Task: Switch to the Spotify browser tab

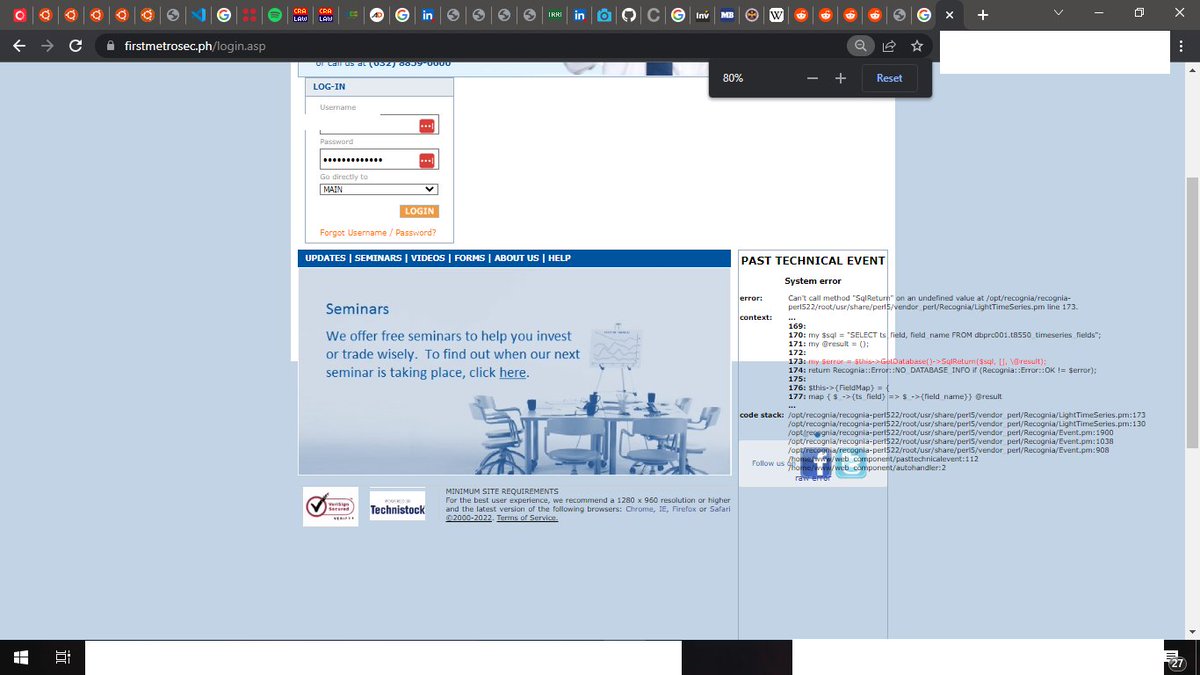Action: (275, 15)
